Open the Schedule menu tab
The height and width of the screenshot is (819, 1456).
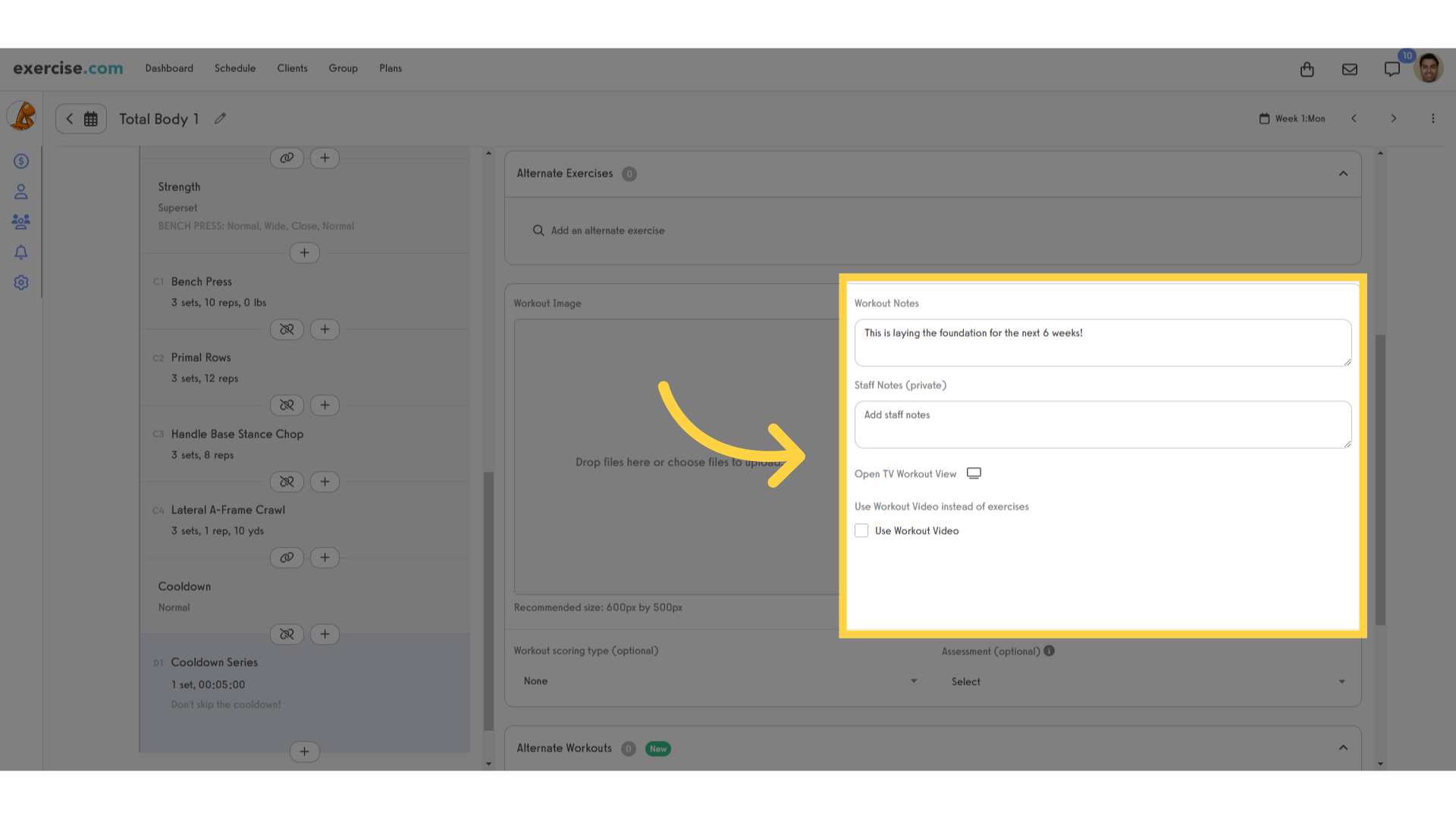(235, 68)
